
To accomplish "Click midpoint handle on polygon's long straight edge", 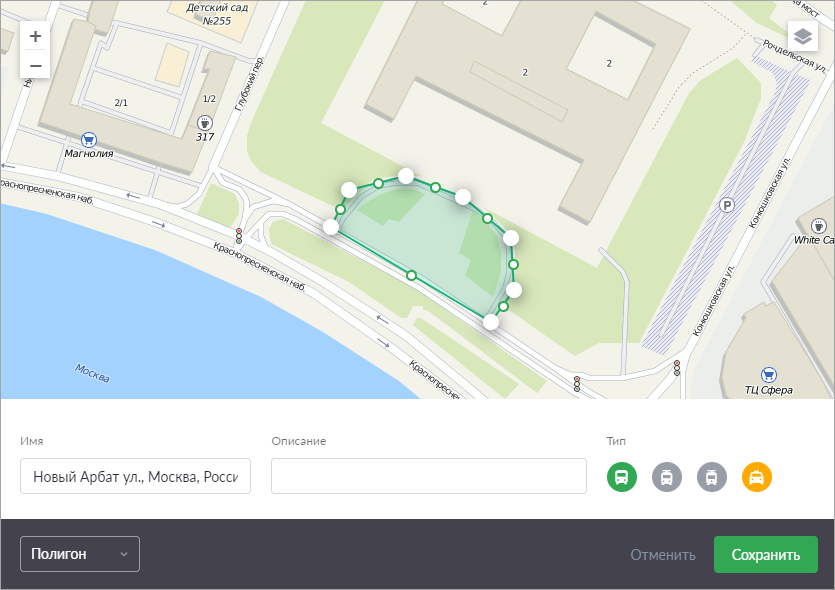I will coord(411,275).
